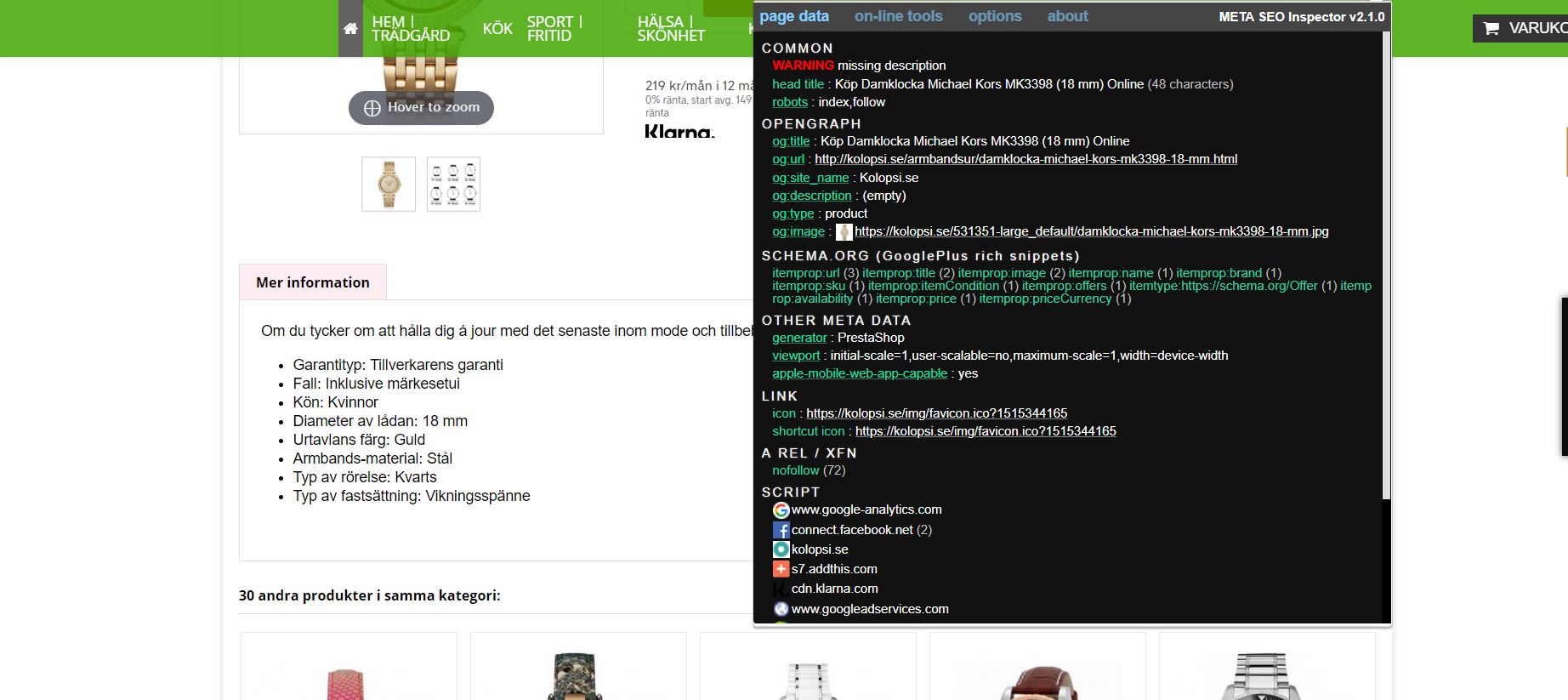This screenshot has height=700, width=1568.
Task: Open the og:url product link
Action: [1025, 159]
